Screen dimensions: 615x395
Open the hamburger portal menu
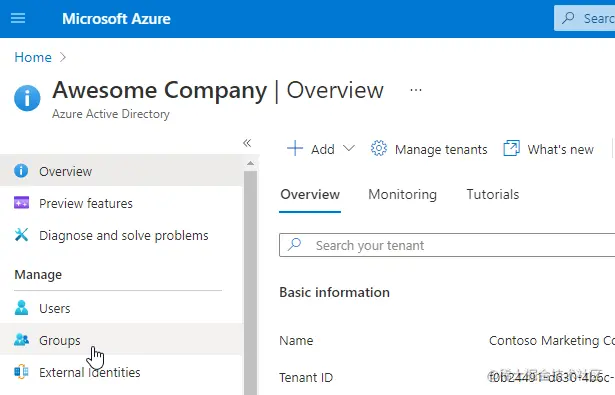point(18,18)
